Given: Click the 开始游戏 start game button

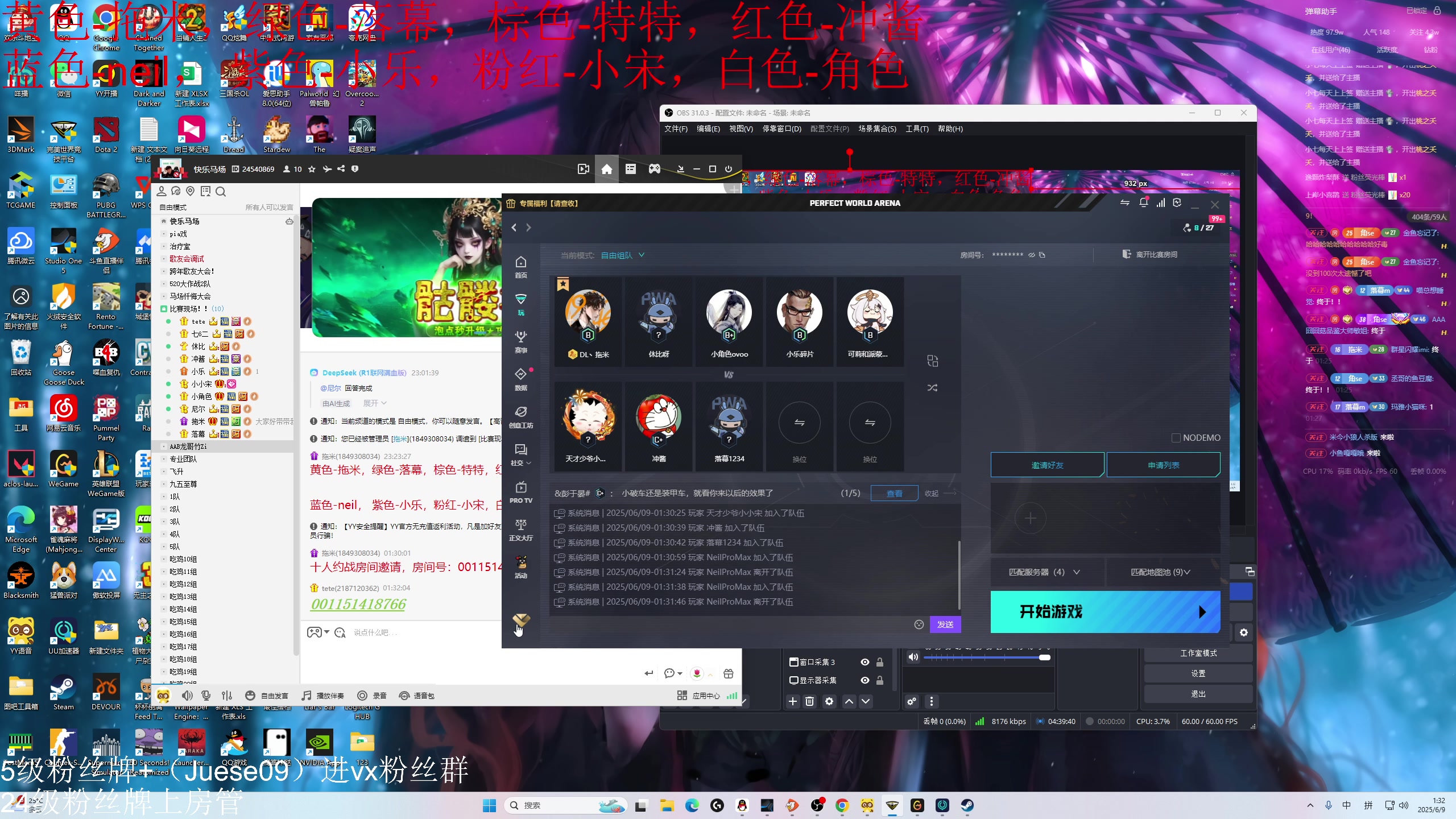Looking at the screenshot, I should [1105, 612].
